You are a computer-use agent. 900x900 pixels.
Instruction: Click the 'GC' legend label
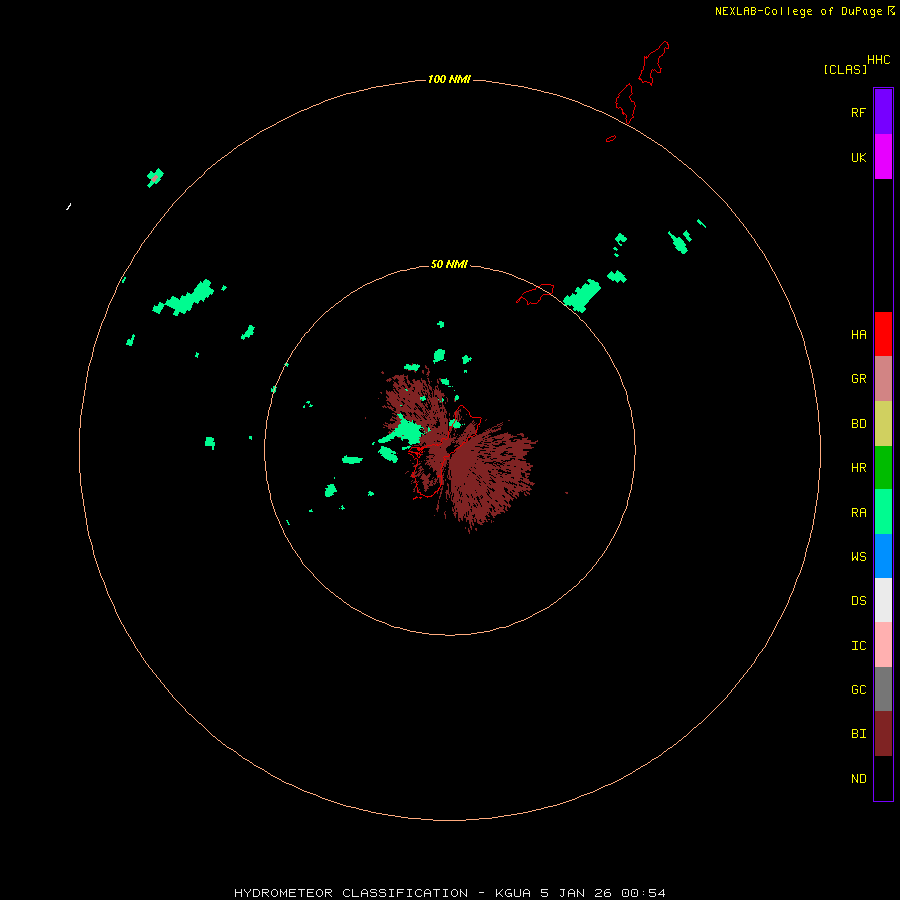(x=859, y=690)
